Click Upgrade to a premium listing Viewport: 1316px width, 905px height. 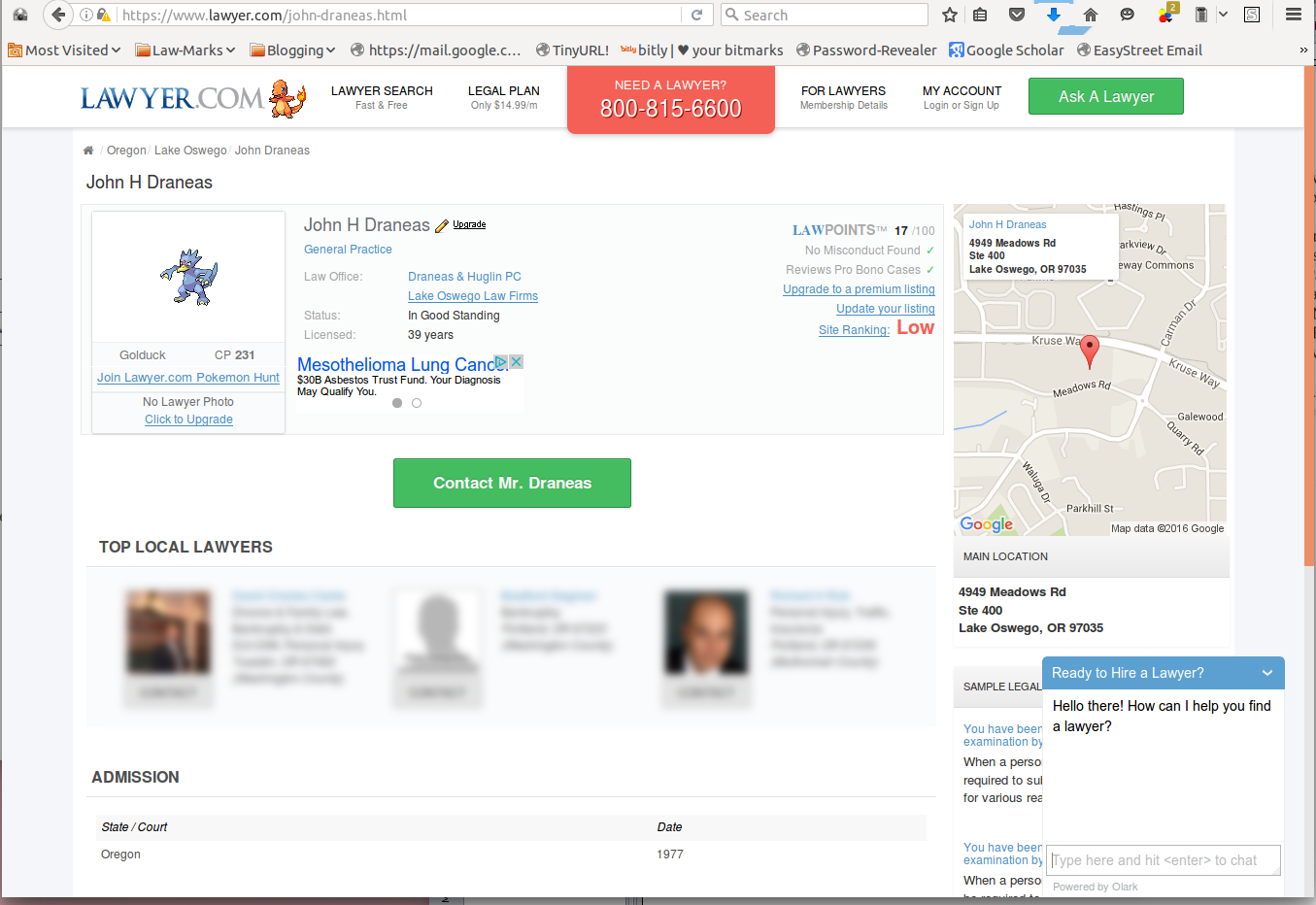click(x=859, y=289)
